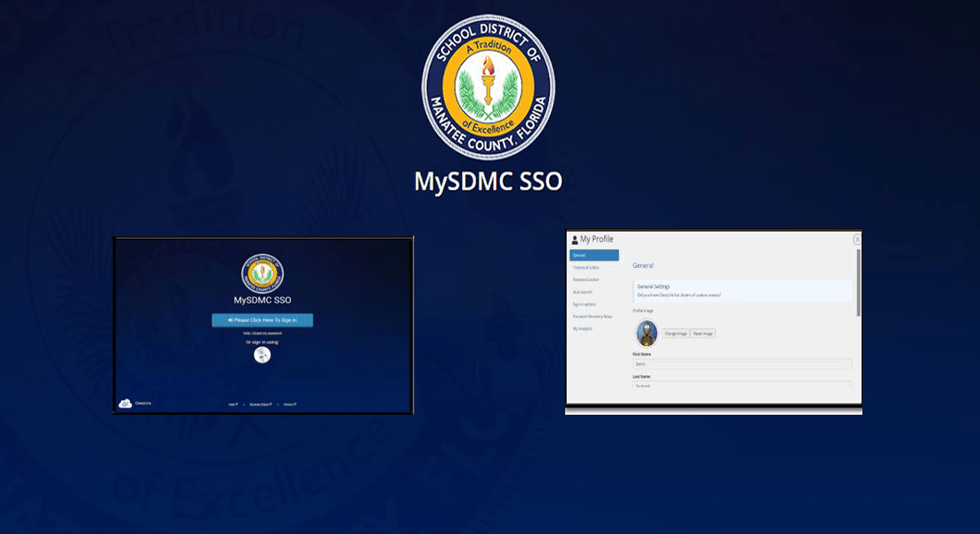Click the School District of Manatee County seal
Image resolution: width=980 pixels, height=534 pixels.
point(488,88)
